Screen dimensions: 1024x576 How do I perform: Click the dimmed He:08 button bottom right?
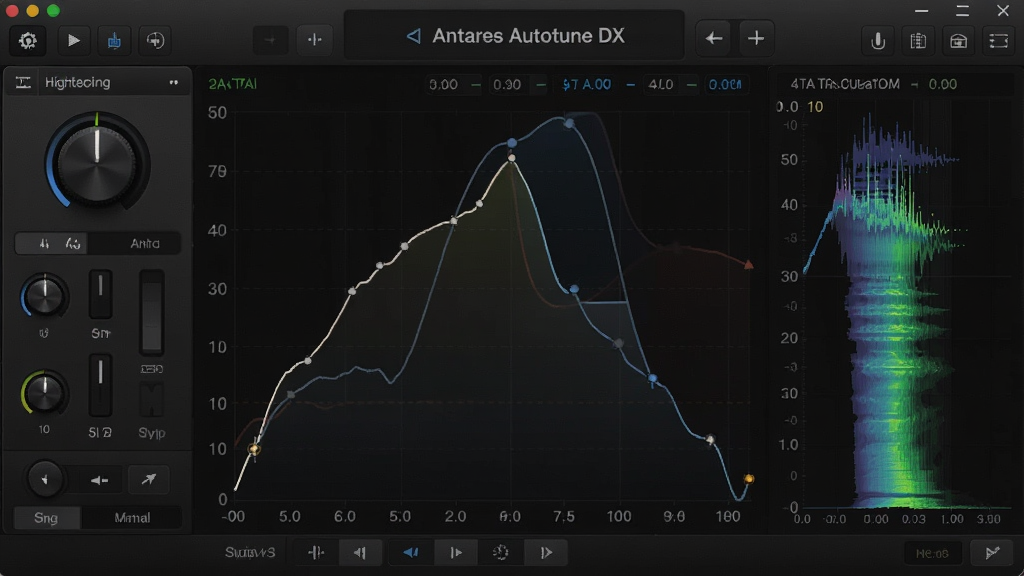point(932,553)
